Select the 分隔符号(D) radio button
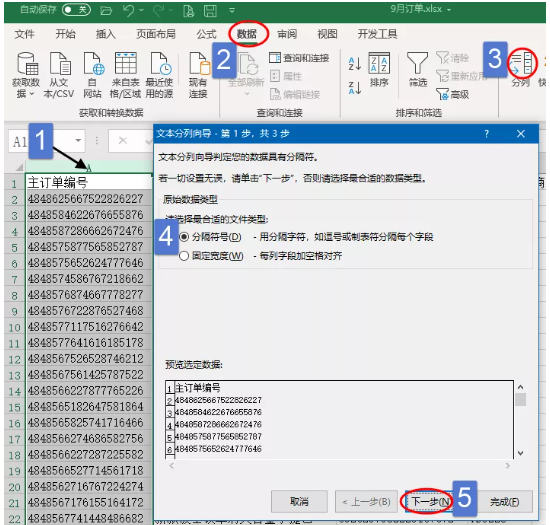Screen dimensions: 550x525 pyautogui.click(x=184, y=237)
